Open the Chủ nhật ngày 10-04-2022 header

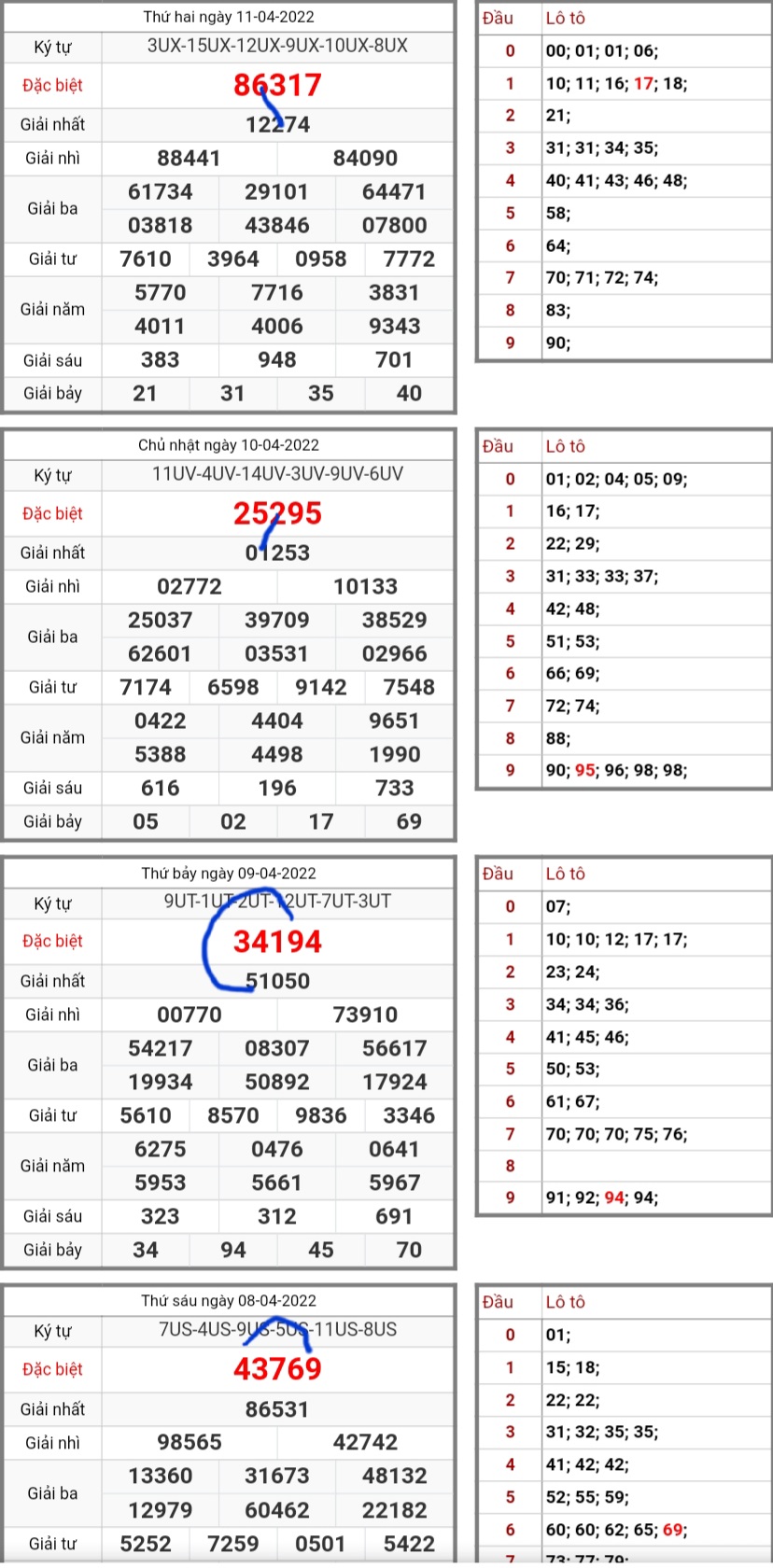(229, 445)
